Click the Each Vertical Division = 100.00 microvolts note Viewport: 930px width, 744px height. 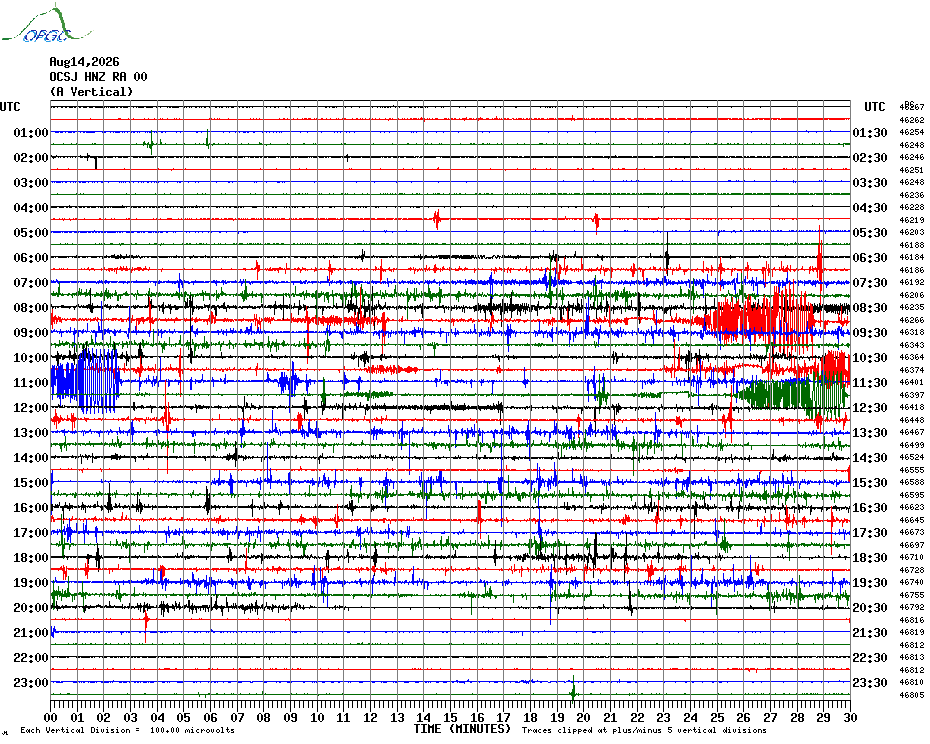tap(128, 730)
